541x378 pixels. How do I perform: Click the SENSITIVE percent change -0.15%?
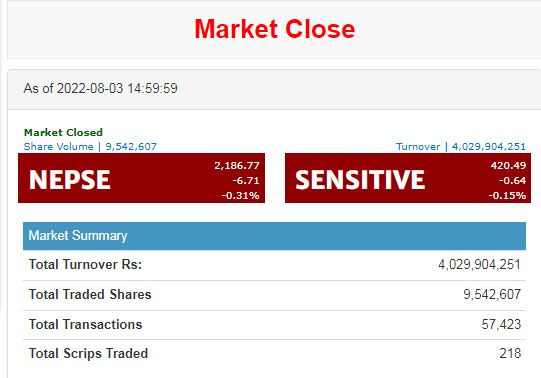[x=507, y=196]
